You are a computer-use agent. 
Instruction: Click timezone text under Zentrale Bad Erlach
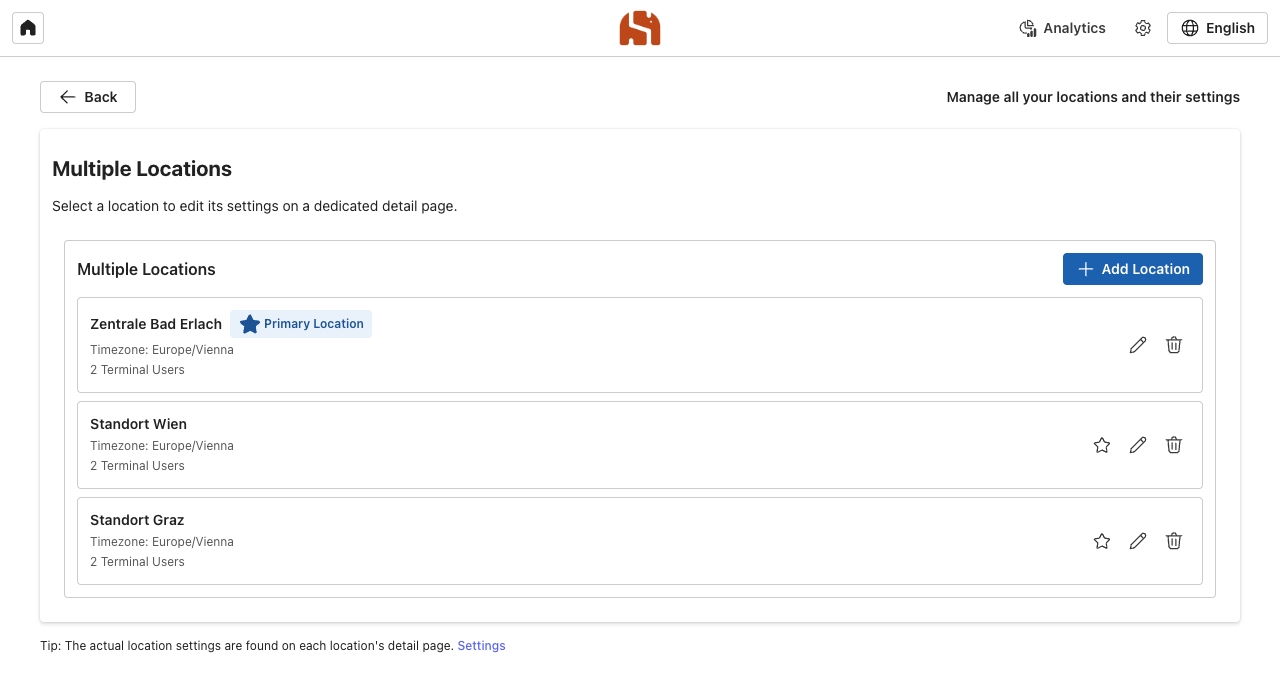point(162,350)
